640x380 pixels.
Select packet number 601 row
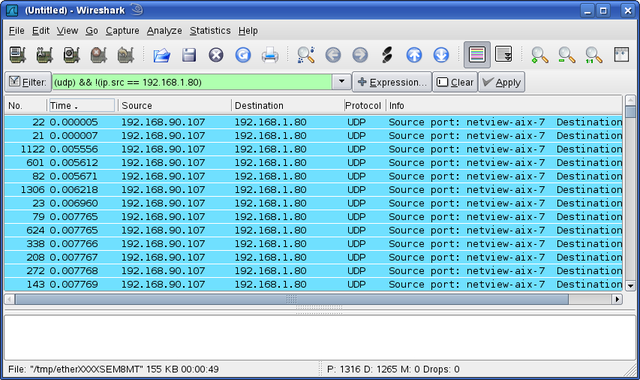click(x=313, y=162)
